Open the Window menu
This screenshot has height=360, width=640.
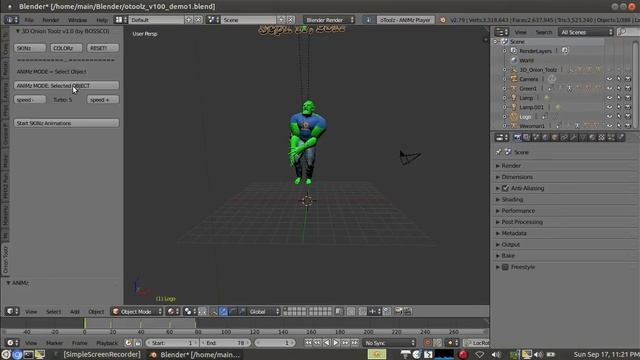pos(77,20)
